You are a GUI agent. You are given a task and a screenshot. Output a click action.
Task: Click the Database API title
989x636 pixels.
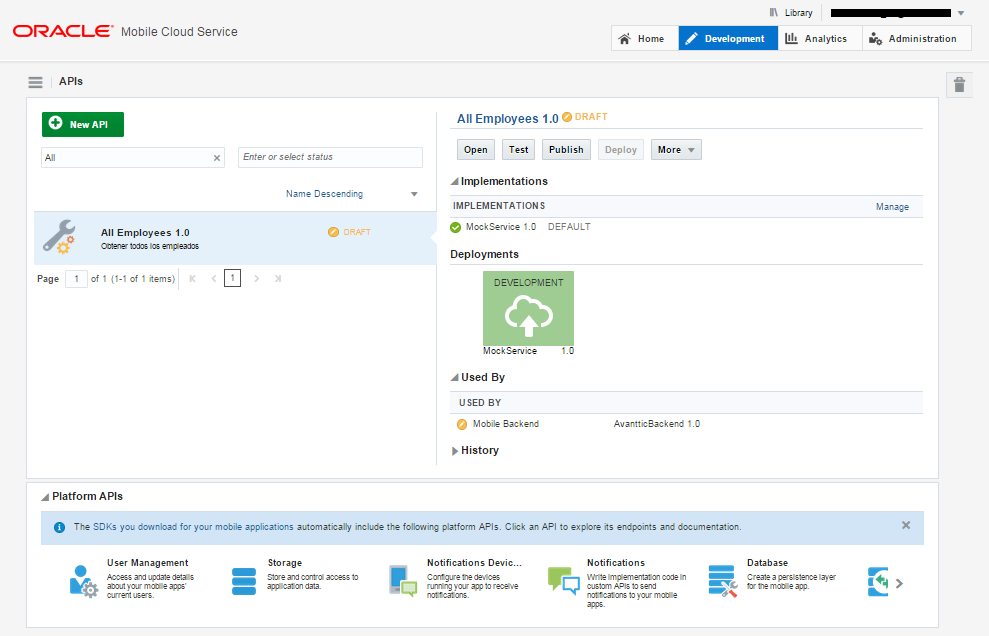click(x=767, y=563)
